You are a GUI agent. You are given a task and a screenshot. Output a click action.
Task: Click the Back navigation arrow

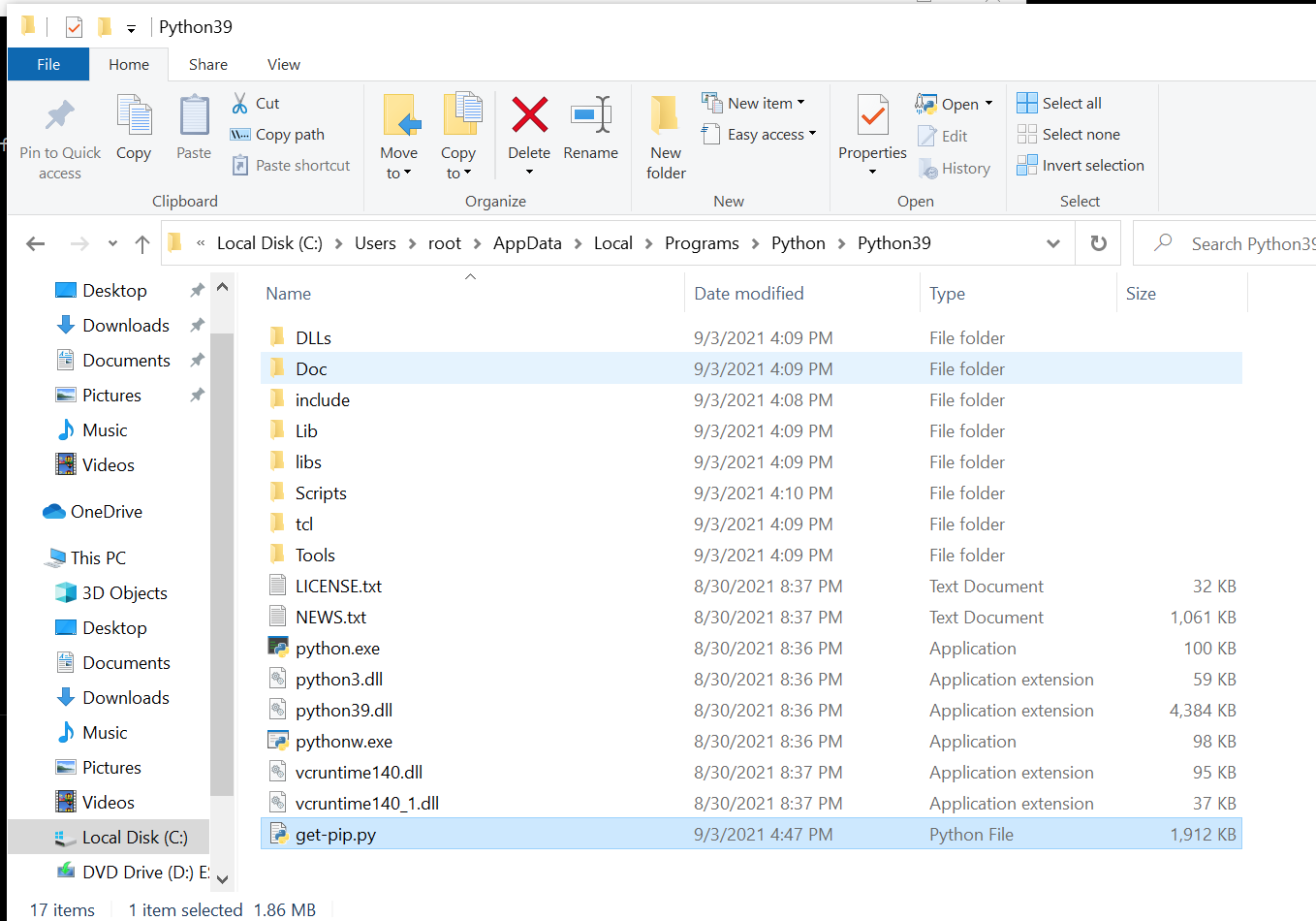36,243
